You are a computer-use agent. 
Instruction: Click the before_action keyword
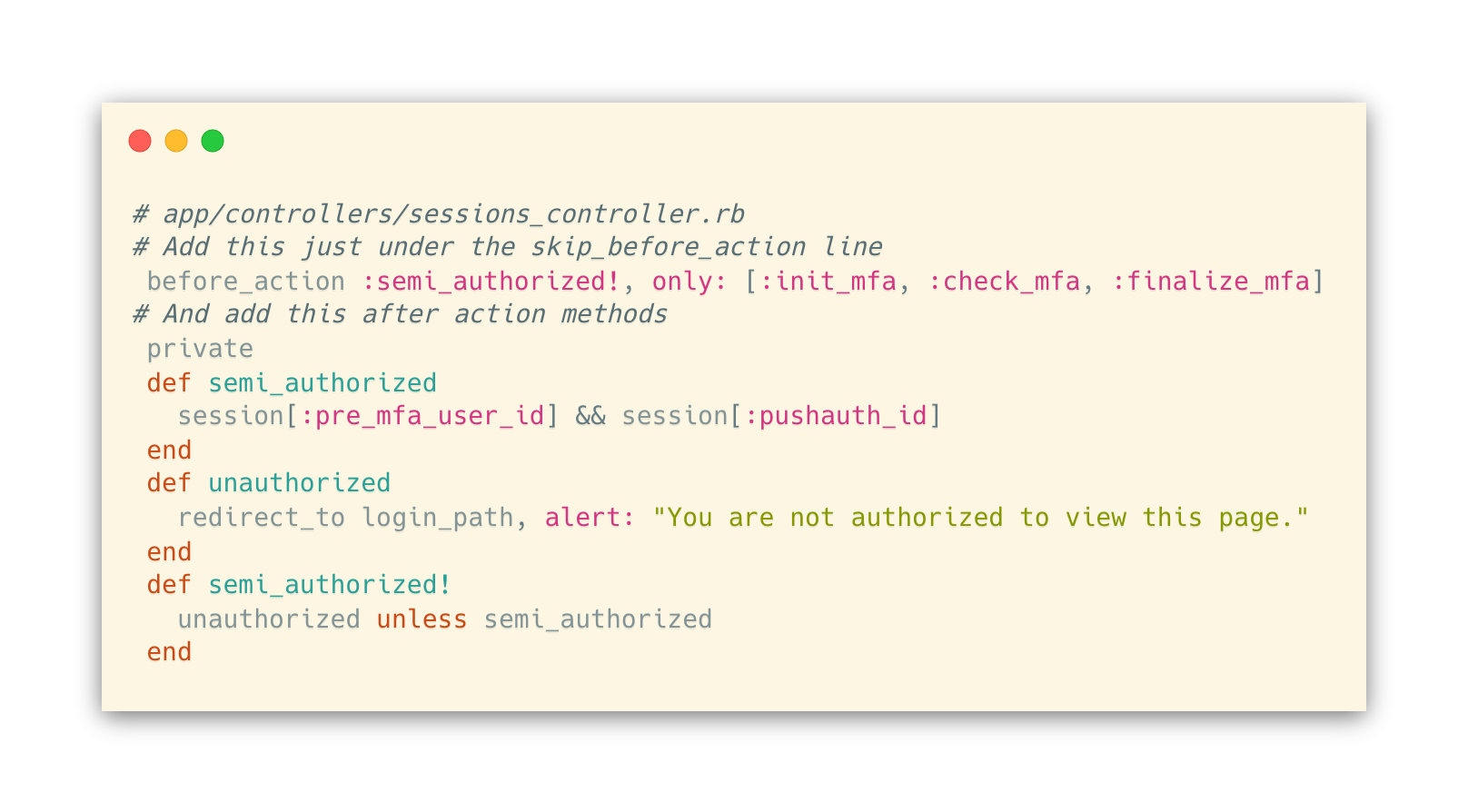click(246, 282)
